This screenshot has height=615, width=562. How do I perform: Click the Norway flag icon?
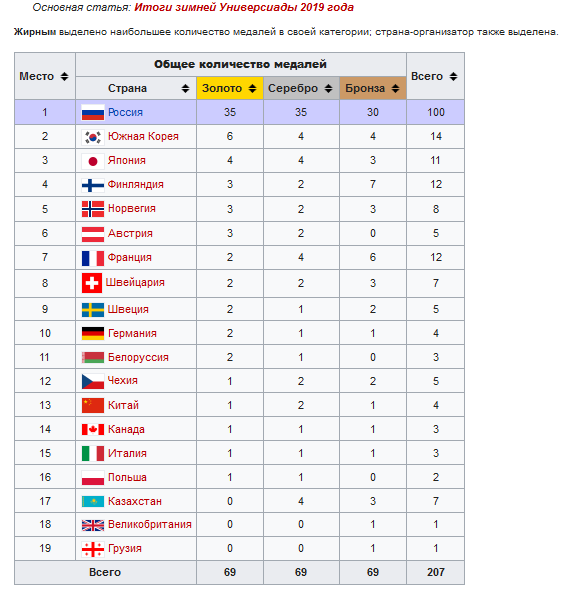point(93,209)
